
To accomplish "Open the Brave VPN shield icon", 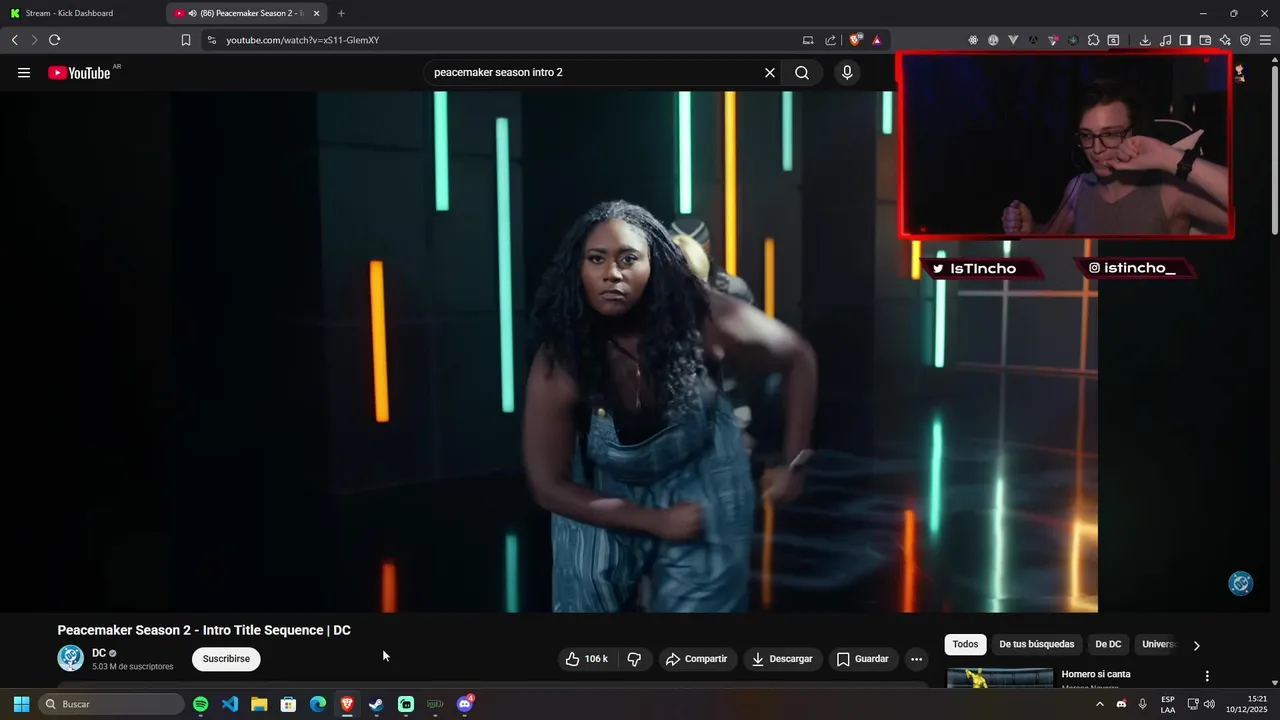I will [1245, 40].
